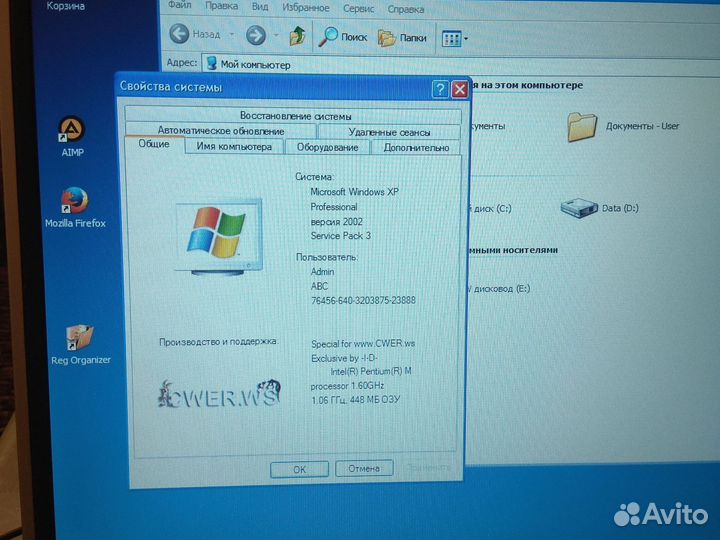
Task: Open the Reg Organizer desktop icon
Action: [x=80, y=337]
